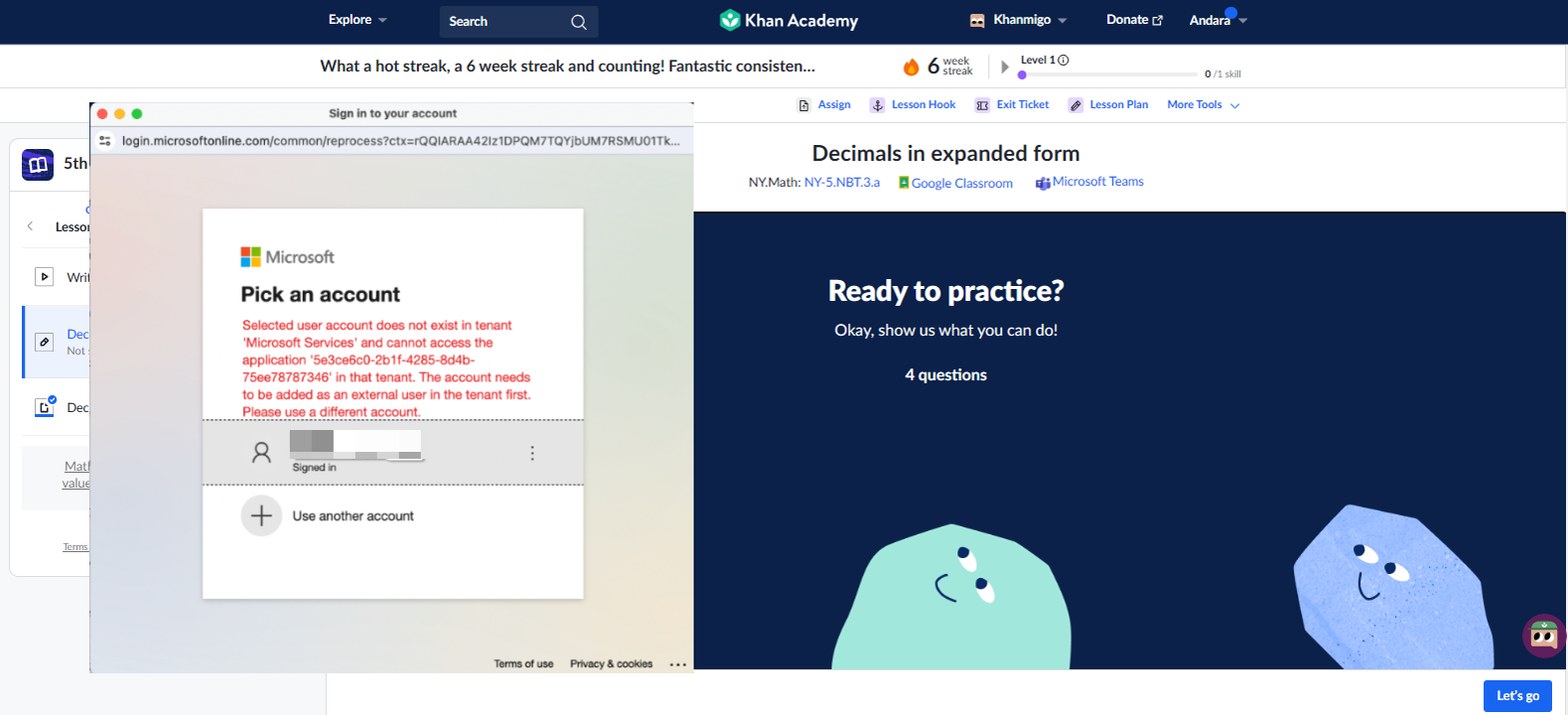This screenshot has width=1568, height=715.
Task: Click the Khanmigo avatar icon
Action: point(977,20)
